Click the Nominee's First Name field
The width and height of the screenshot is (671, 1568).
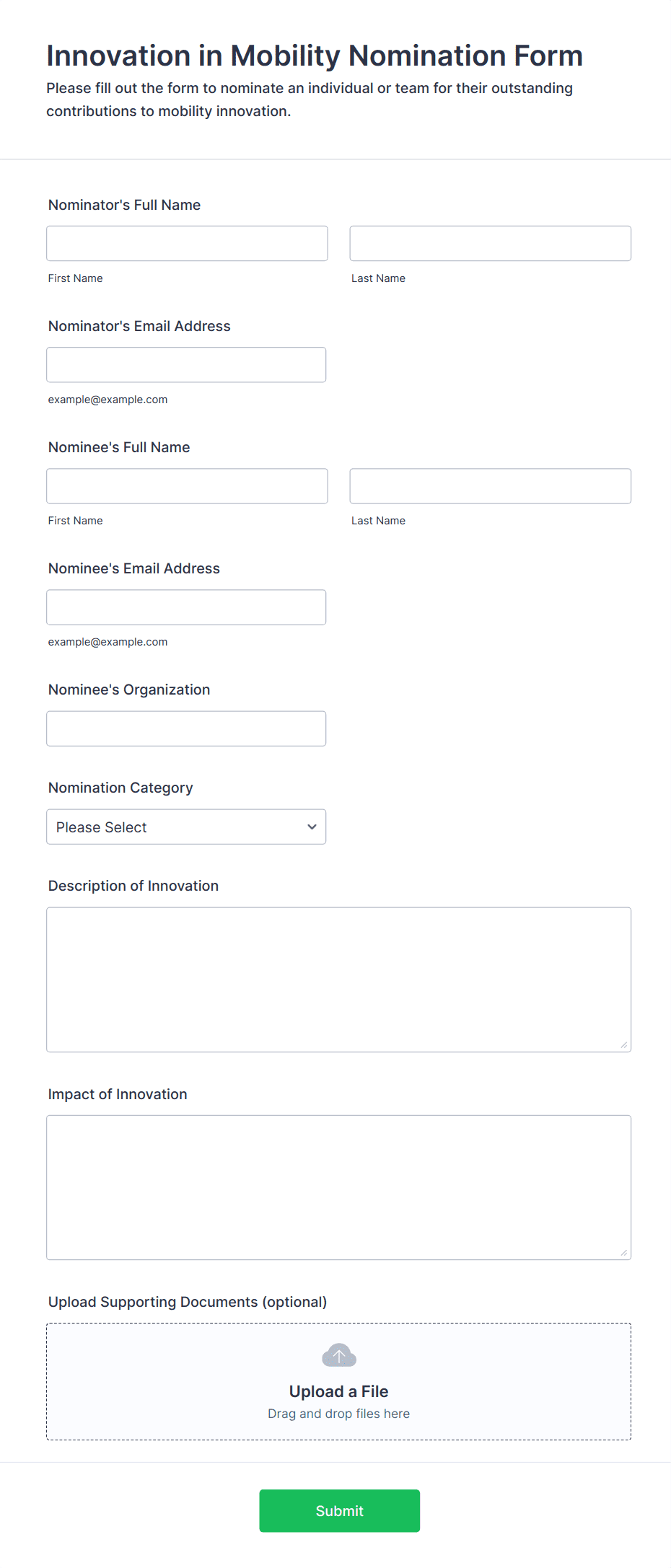187,486
